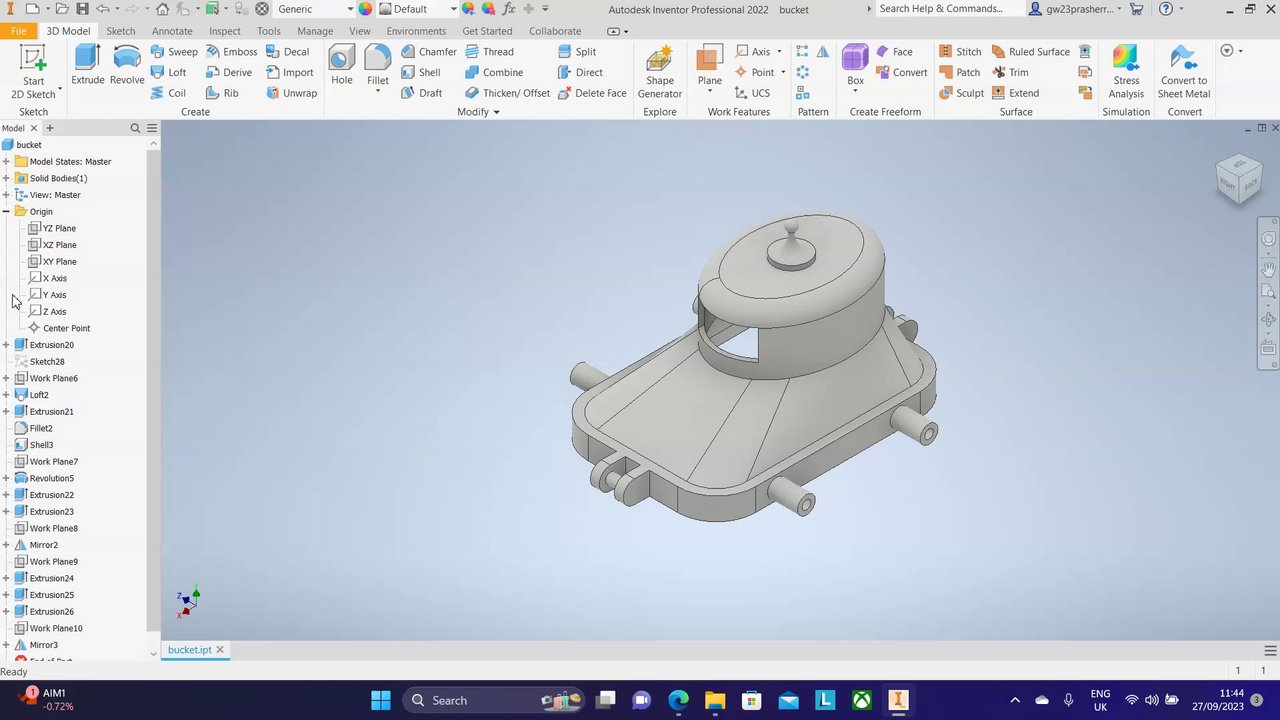The image size is (1280, 720).
Task: Select the Shell command
Action: (x=421, y=72)
